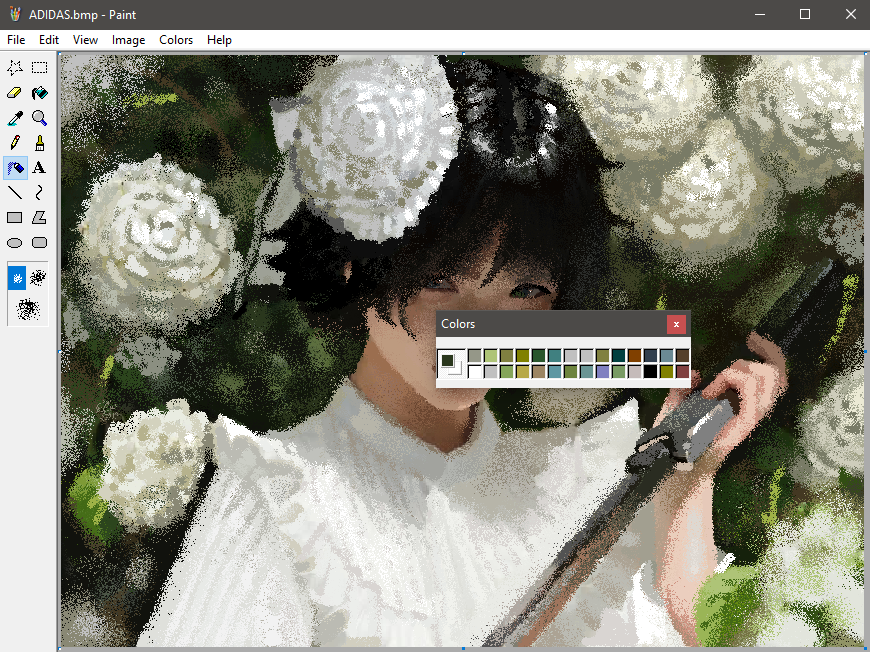Open the Help menu

coord(219,40)
